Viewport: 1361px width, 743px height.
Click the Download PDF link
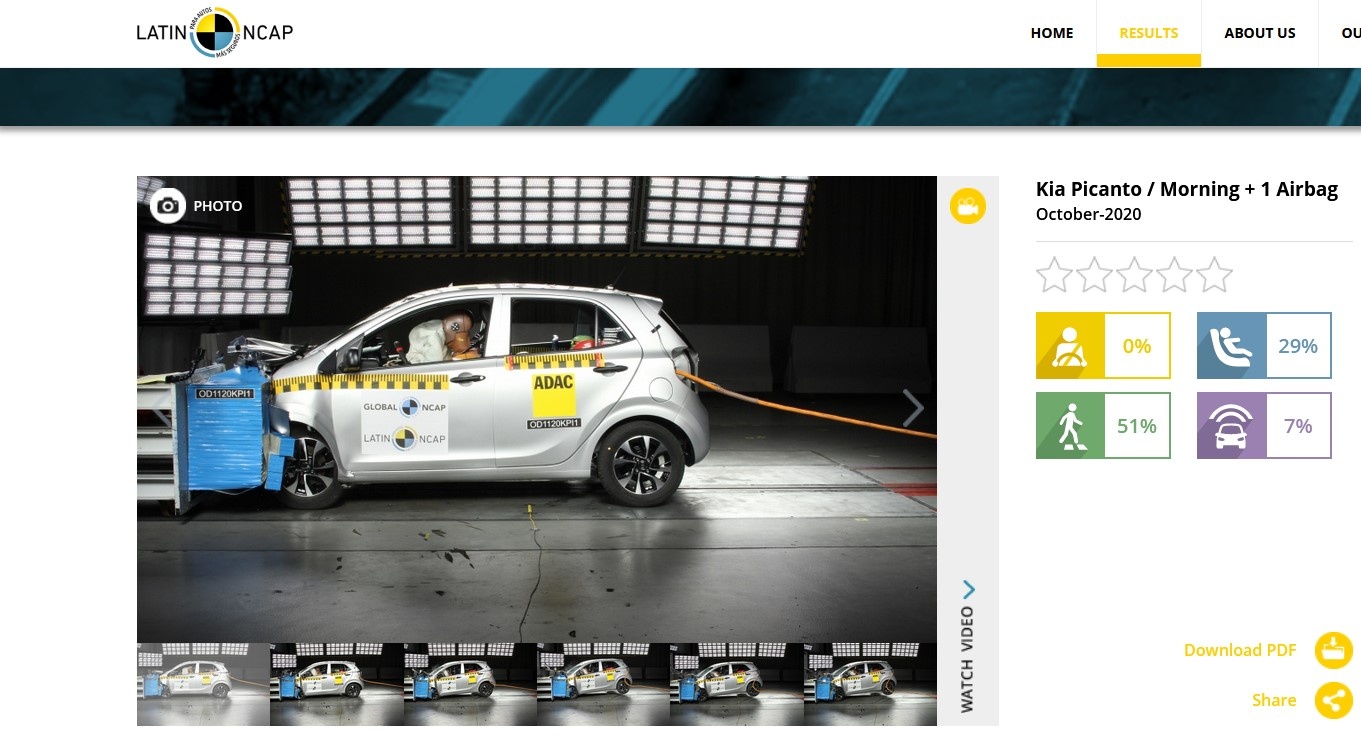[x=1239, y=650]
